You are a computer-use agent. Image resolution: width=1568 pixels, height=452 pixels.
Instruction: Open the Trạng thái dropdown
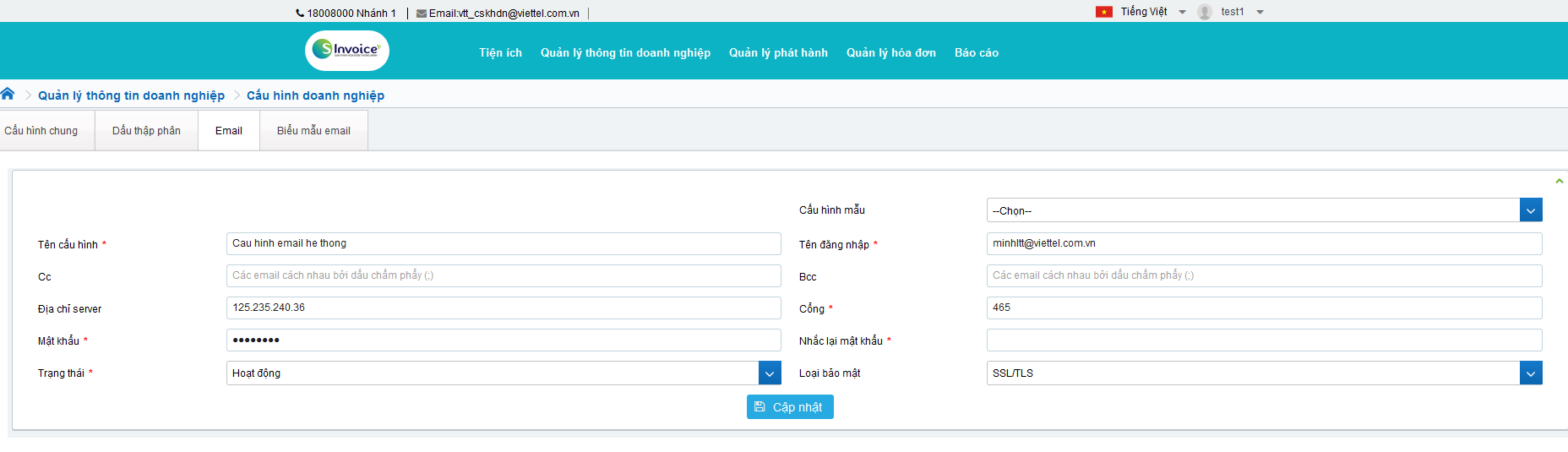[x=769, y=373]
